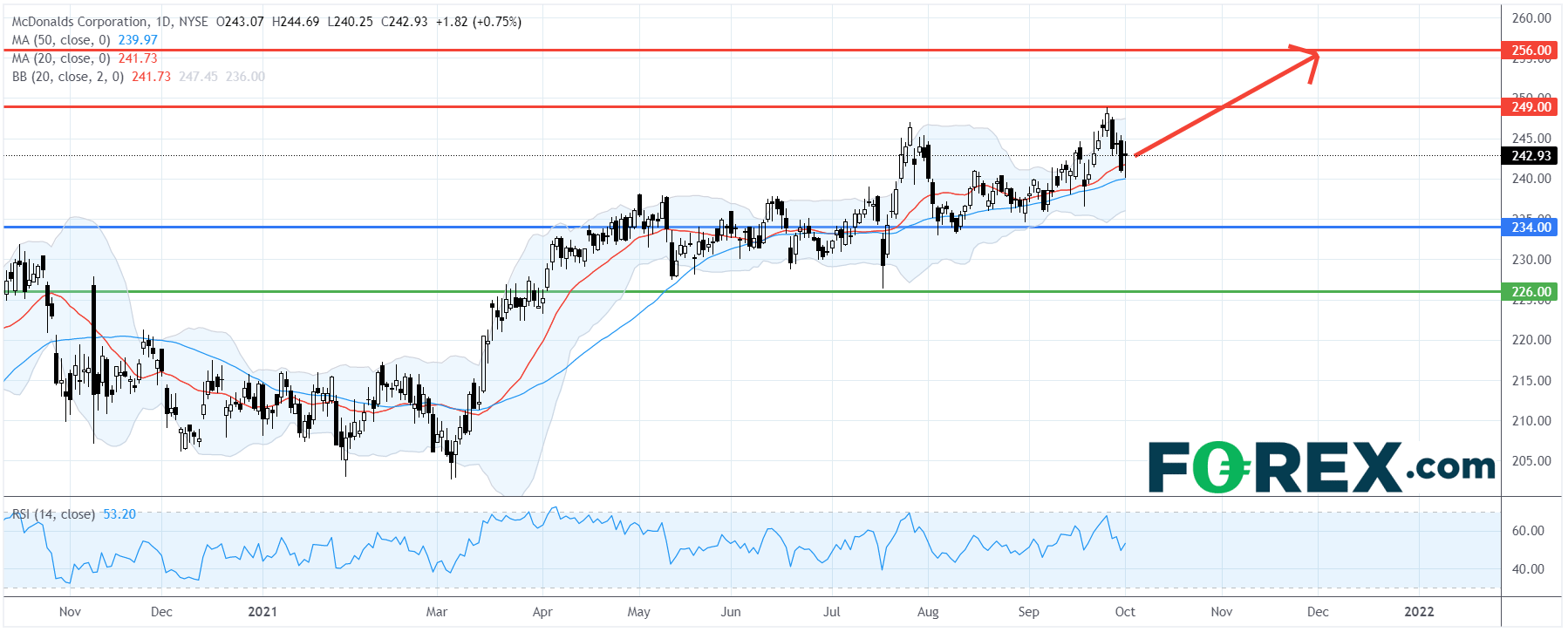Click the MA (20, close, 0) indicator label
This screenshot has width=1568, height=632.
coord(61,58)
